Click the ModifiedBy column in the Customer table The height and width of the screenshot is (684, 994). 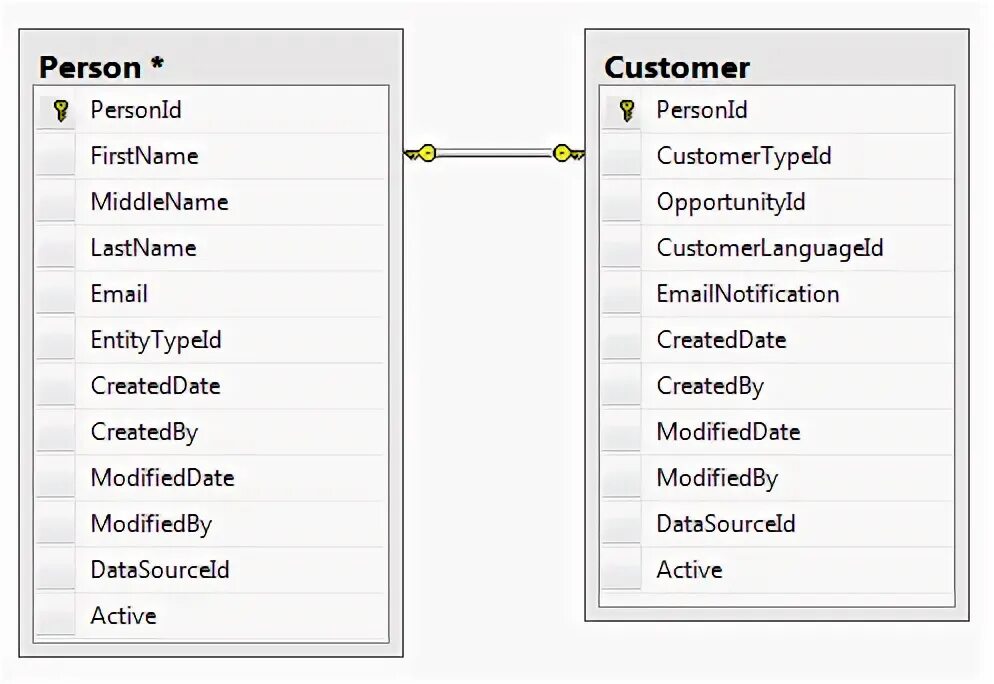click(x=717, y=478)
